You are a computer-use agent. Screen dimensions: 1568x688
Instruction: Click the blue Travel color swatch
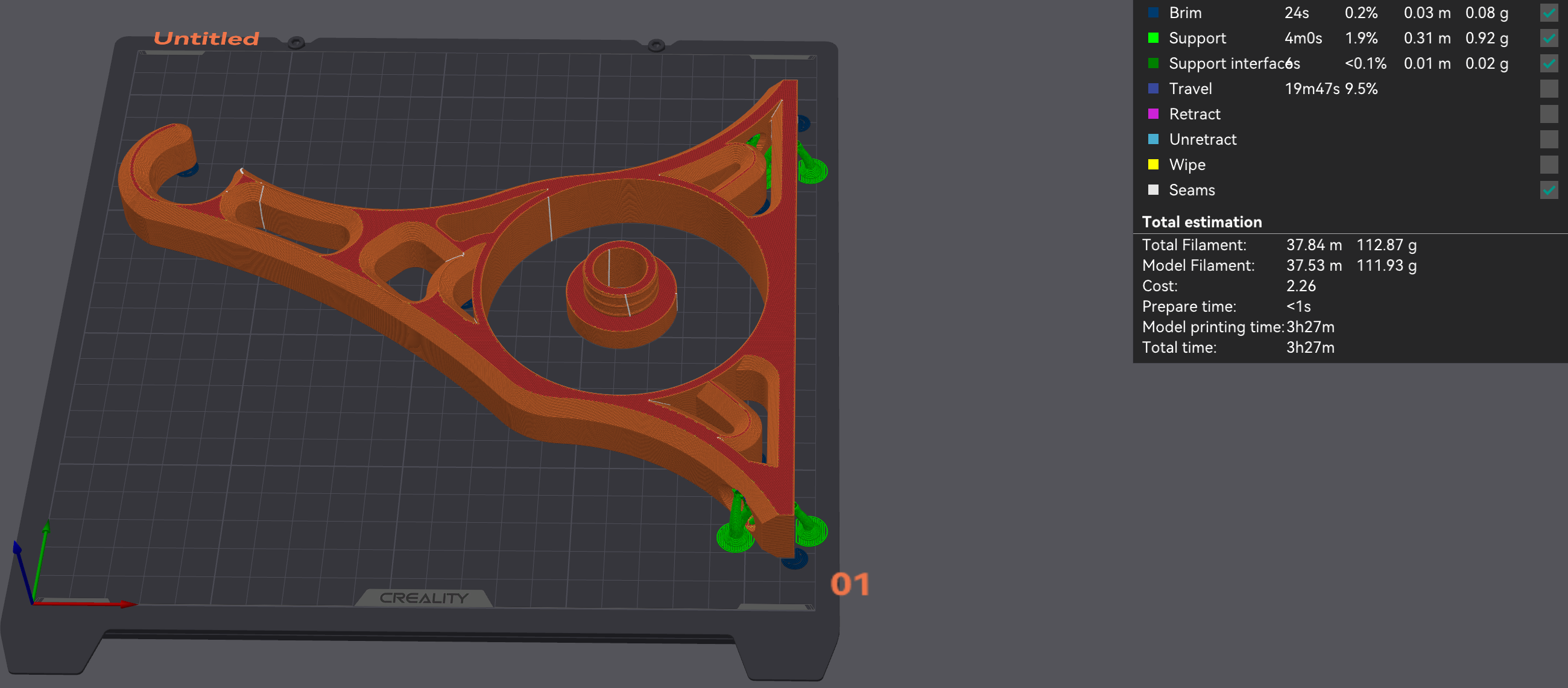(1153, 88)
